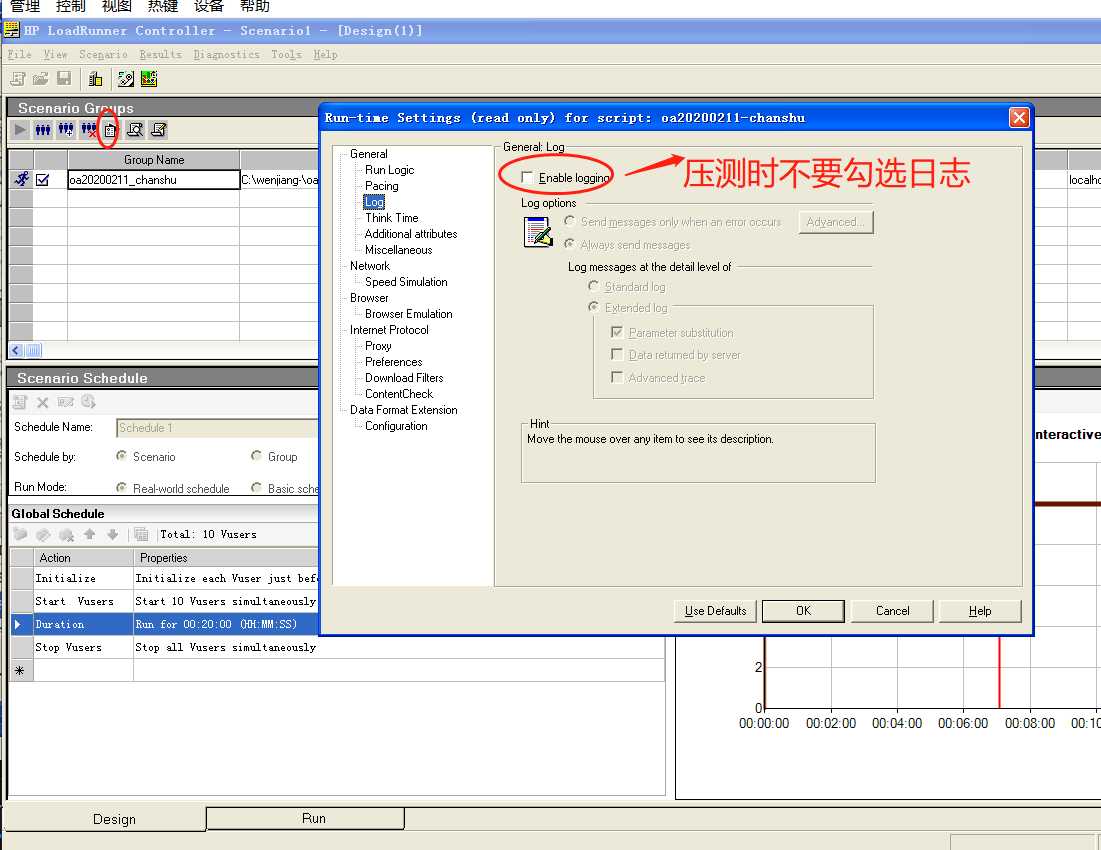Select the Data Format Extension tree node
The height and width of the screenshot is (850, 1101).
pyautogui.click(x=404, y=410)
